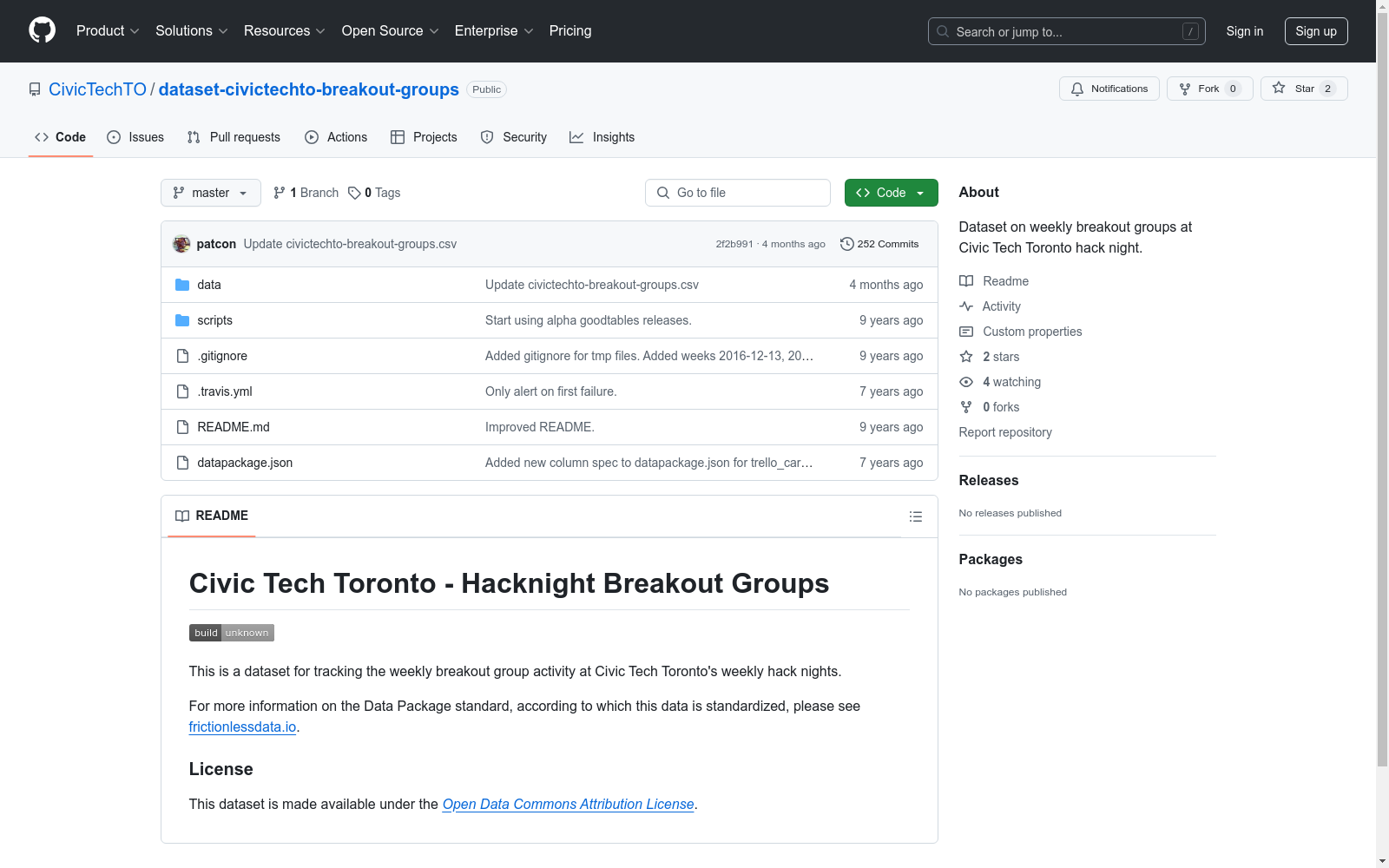
Task: Open the Projects tab
Action: tap(424, 137)
